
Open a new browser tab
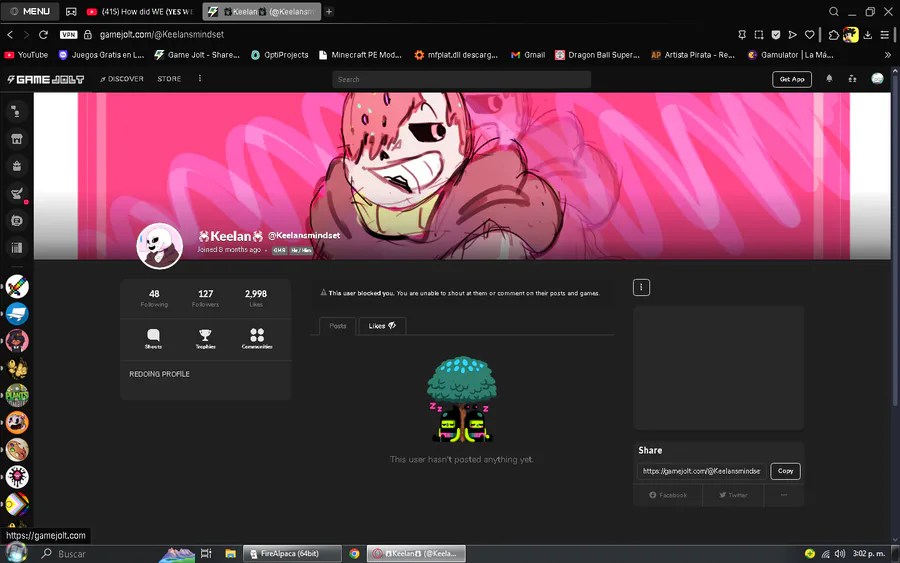pyautogui.click(x=329, y=11)
